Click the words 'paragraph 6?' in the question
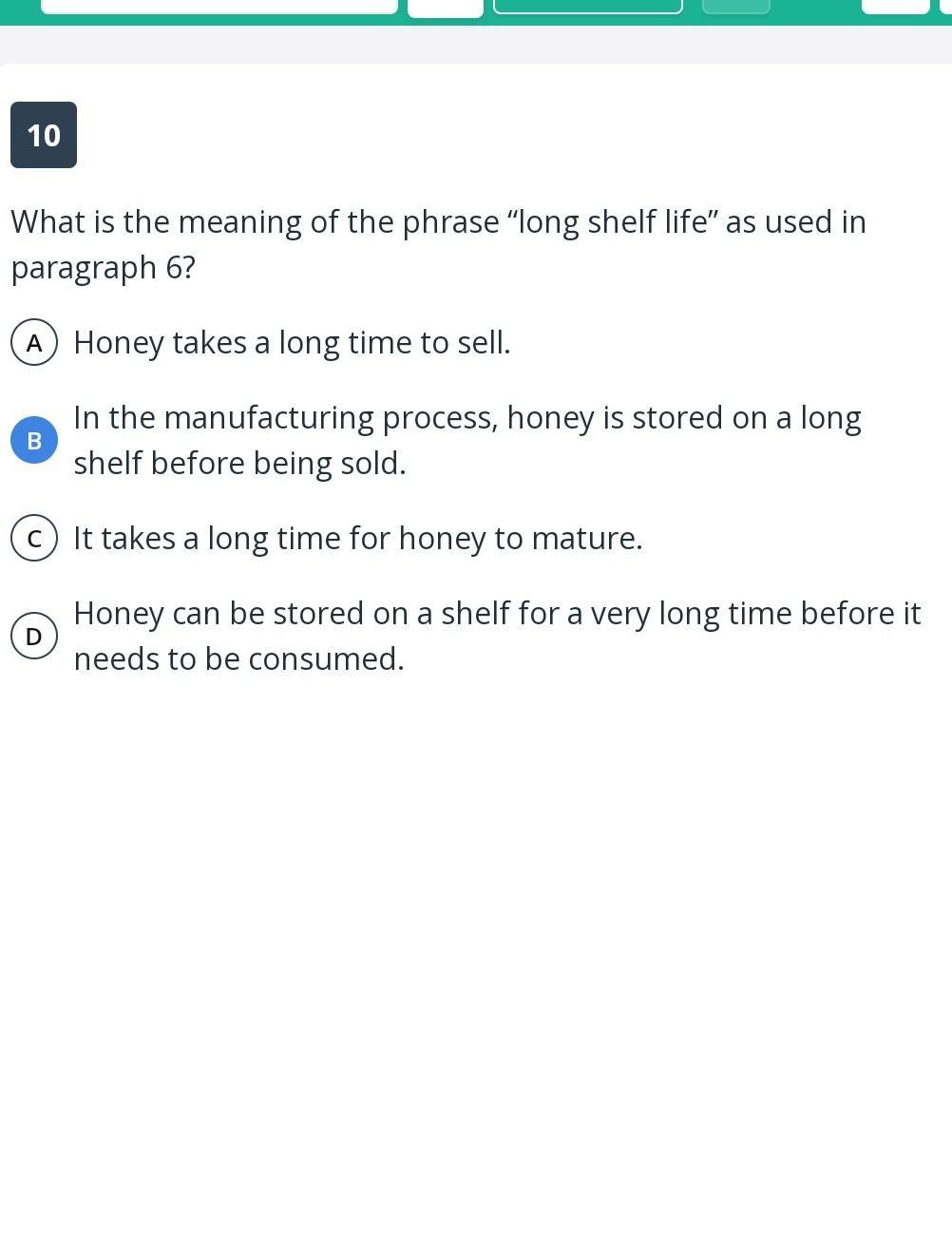This screenshot has height=1258, width=952. 103,268
